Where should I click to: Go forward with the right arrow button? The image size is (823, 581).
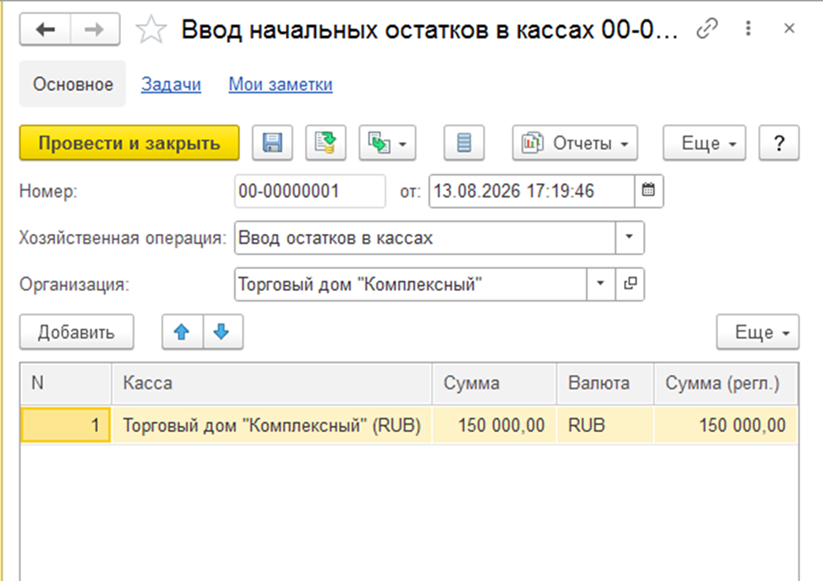(x=94, y=29)
